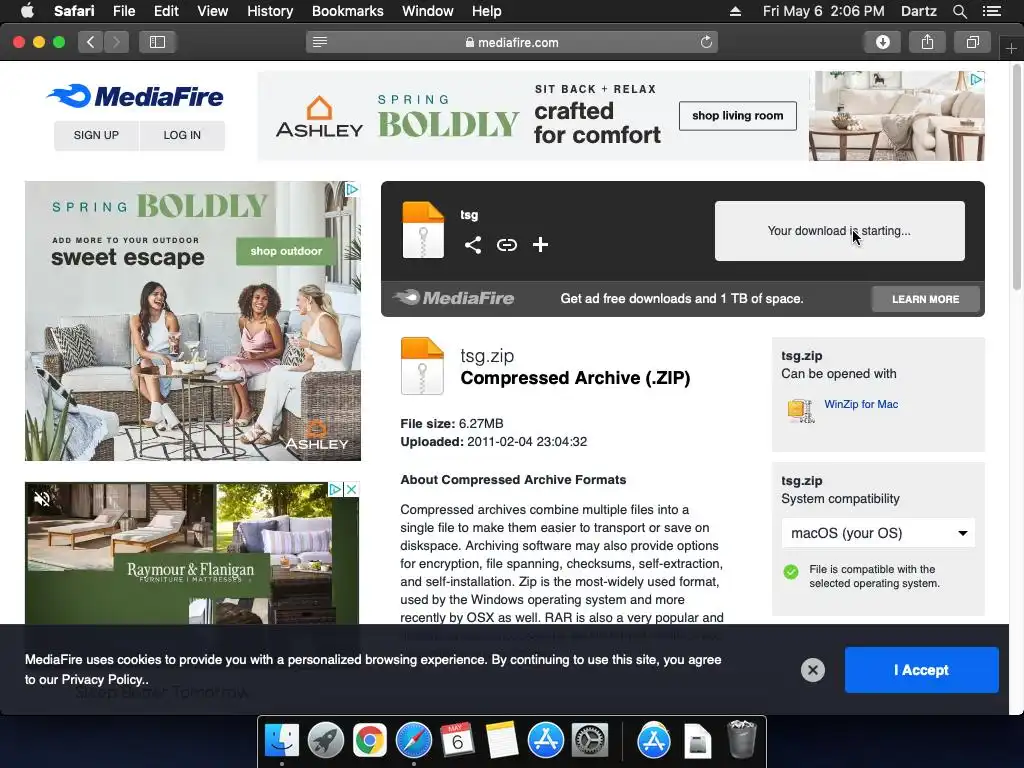Viewport: 1024px width, 768px height.
Task: Click the plus icon to add file
Action: [x=540, y=245]
